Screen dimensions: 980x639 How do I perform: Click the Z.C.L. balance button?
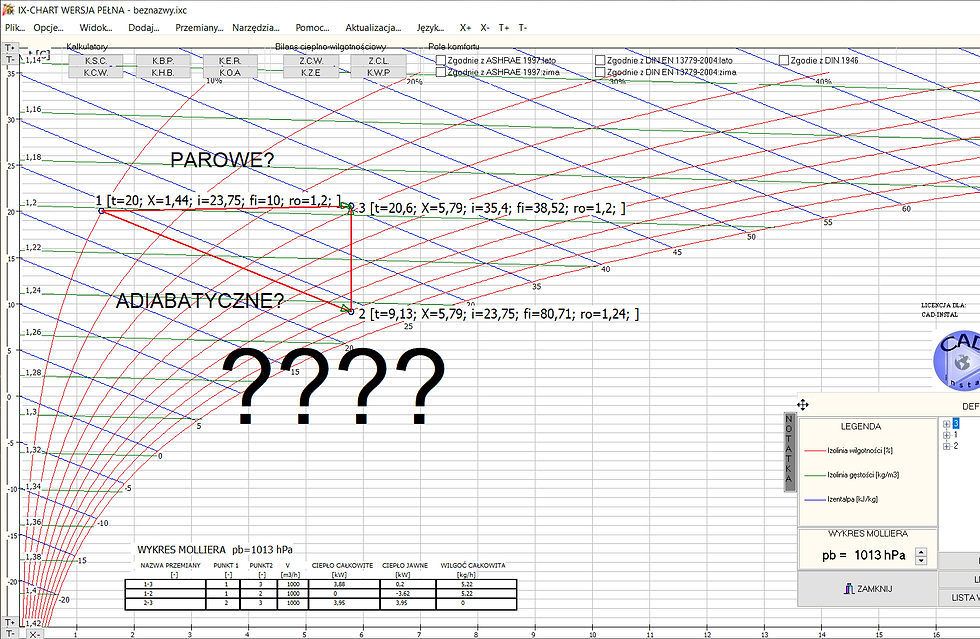tap(378, 61)
